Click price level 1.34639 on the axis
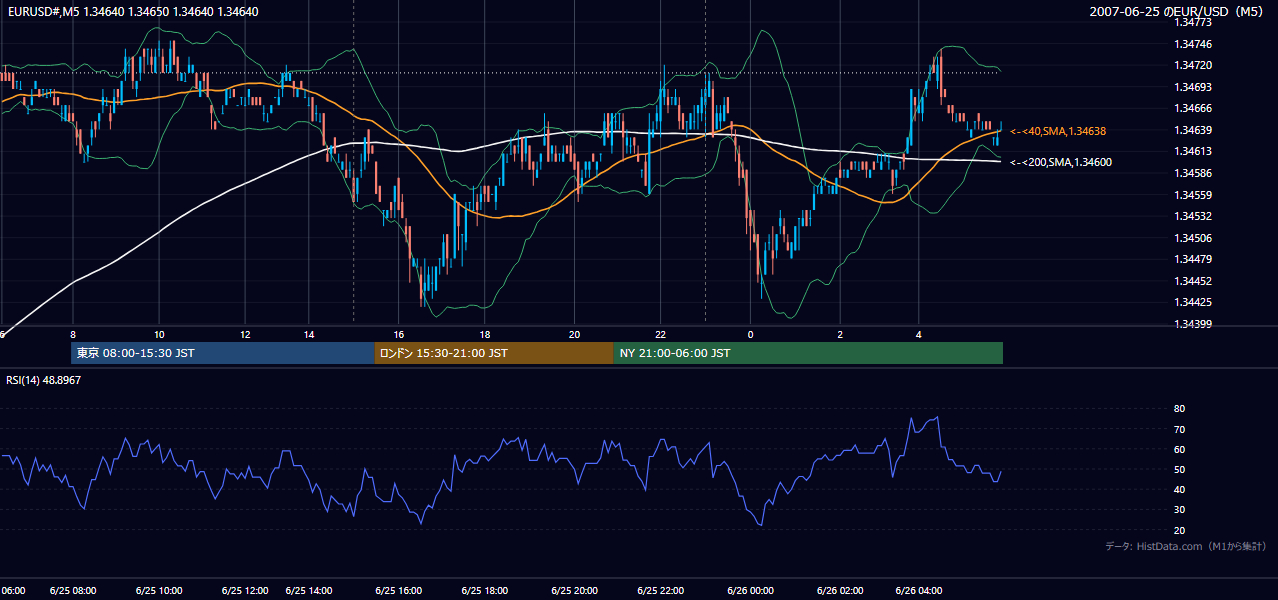The image size is (1278, 600). click(1194, 130)
